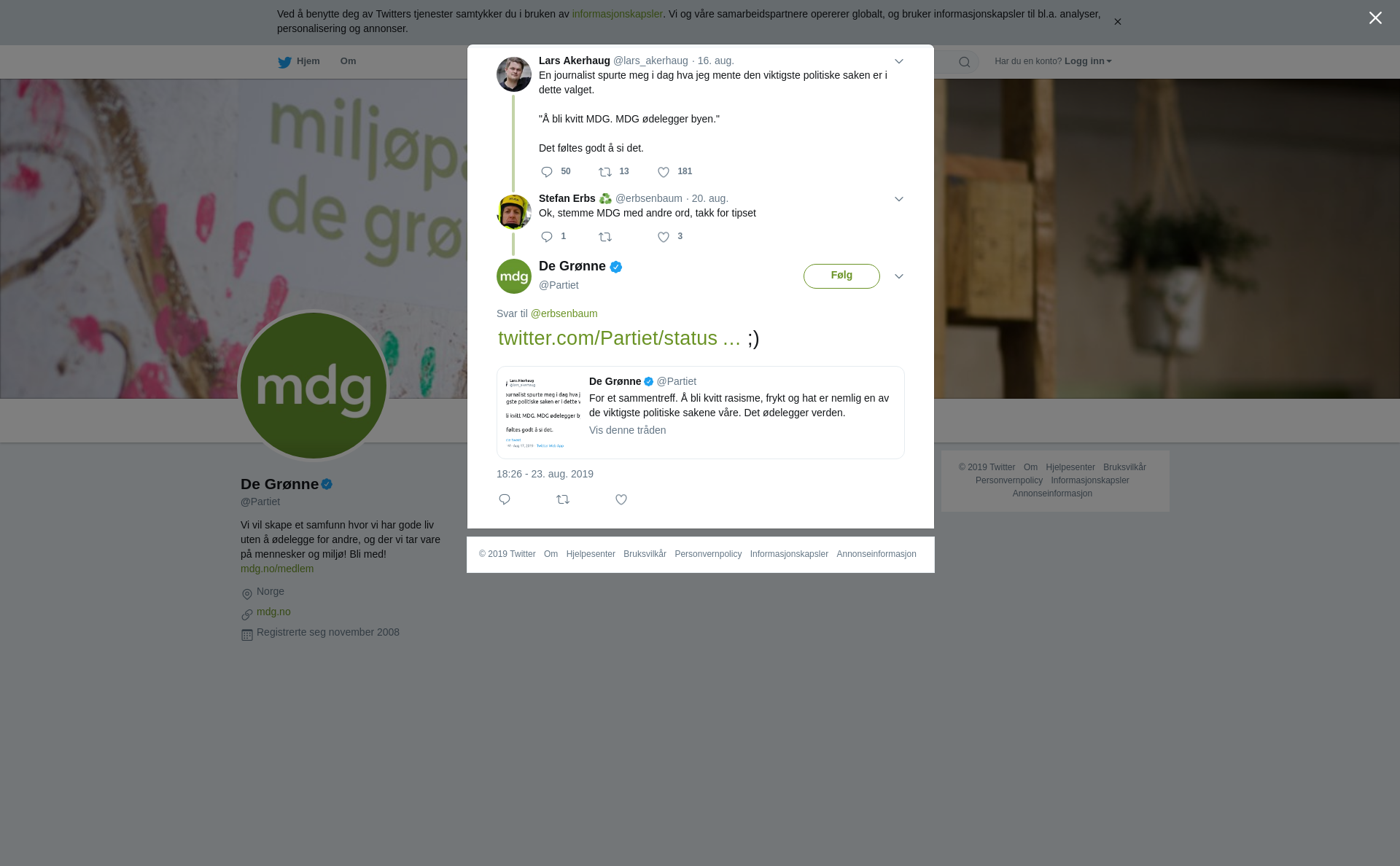Follow De Grønne with Følg button
Screen dimensions: 1400x866
pyautogui.click(x=841, y=276)
